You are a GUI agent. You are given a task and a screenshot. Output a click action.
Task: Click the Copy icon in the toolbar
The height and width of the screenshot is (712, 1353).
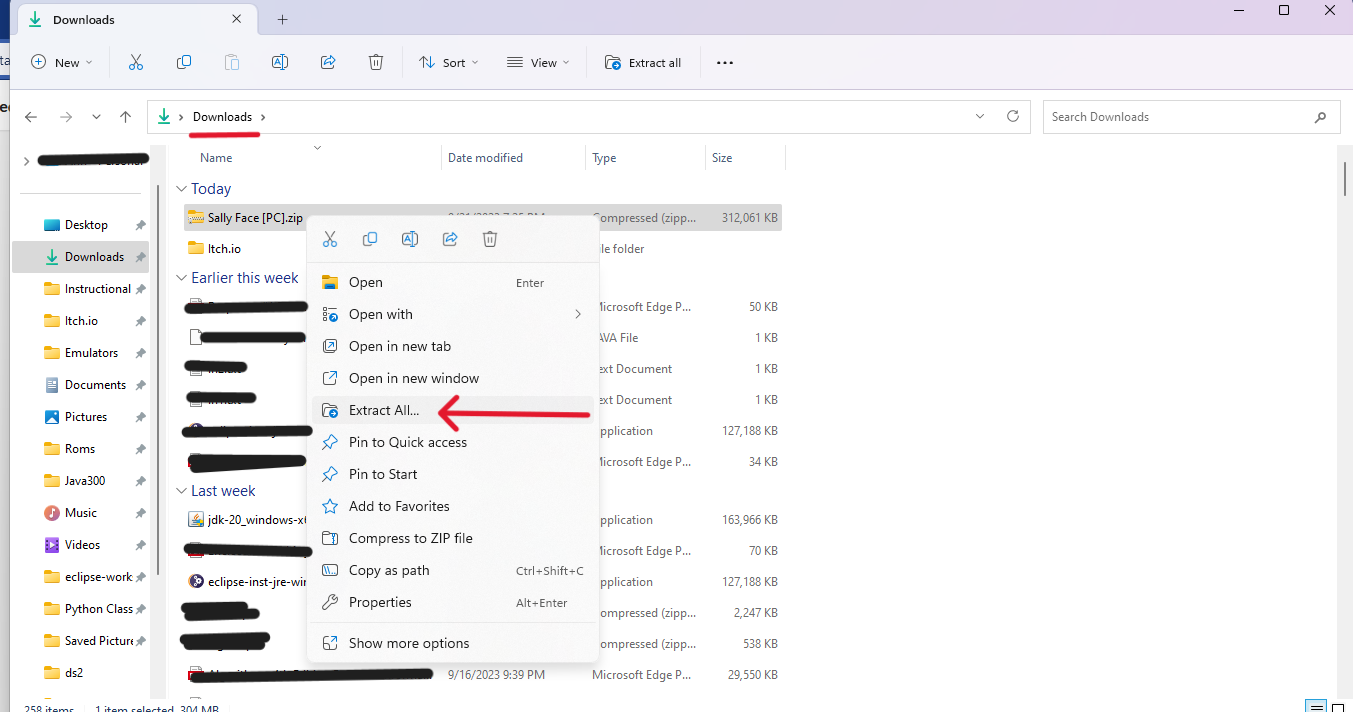[x=184, y=62]
